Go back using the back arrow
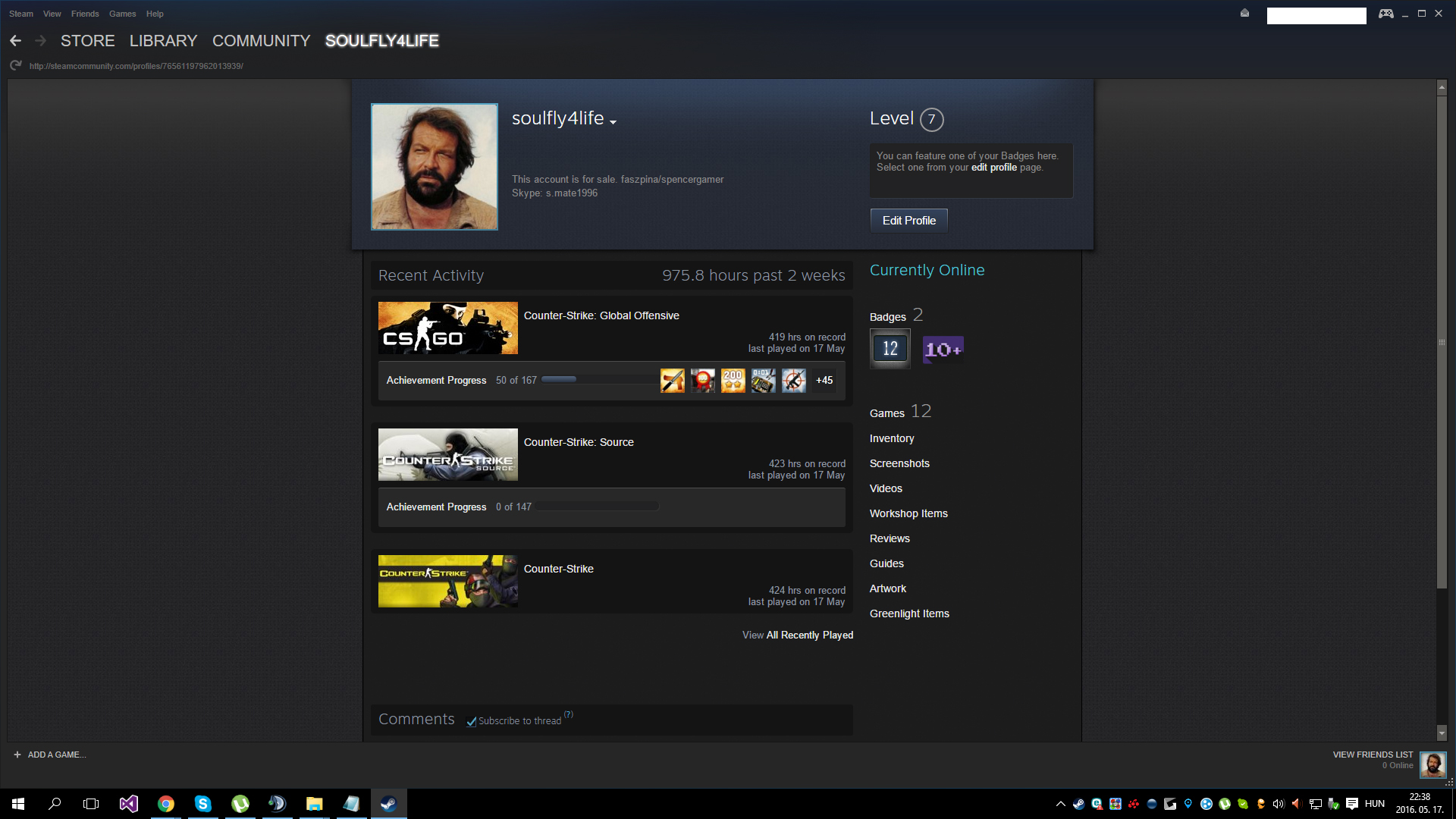 point(15,41)
